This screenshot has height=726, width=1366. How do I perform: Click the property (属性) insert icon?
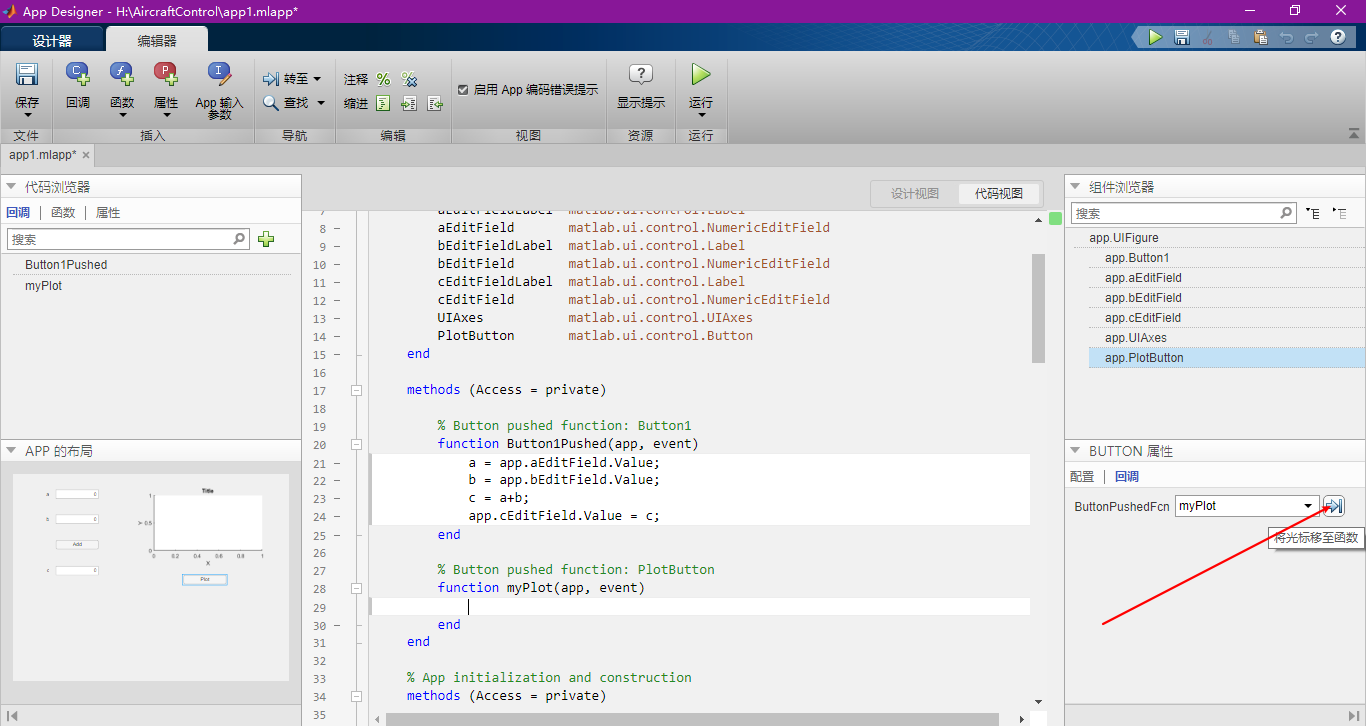166,75
